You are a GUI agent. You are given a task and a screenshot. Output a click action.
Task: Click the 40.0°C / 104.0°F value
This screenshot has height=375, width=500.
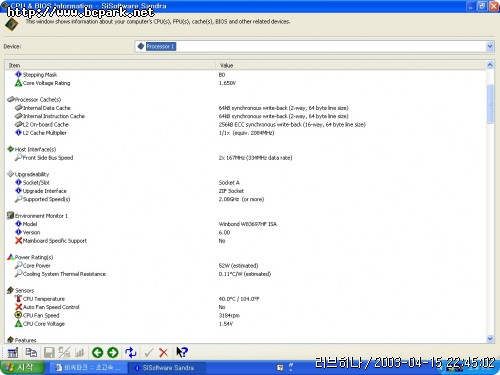[x=239, y=299]
